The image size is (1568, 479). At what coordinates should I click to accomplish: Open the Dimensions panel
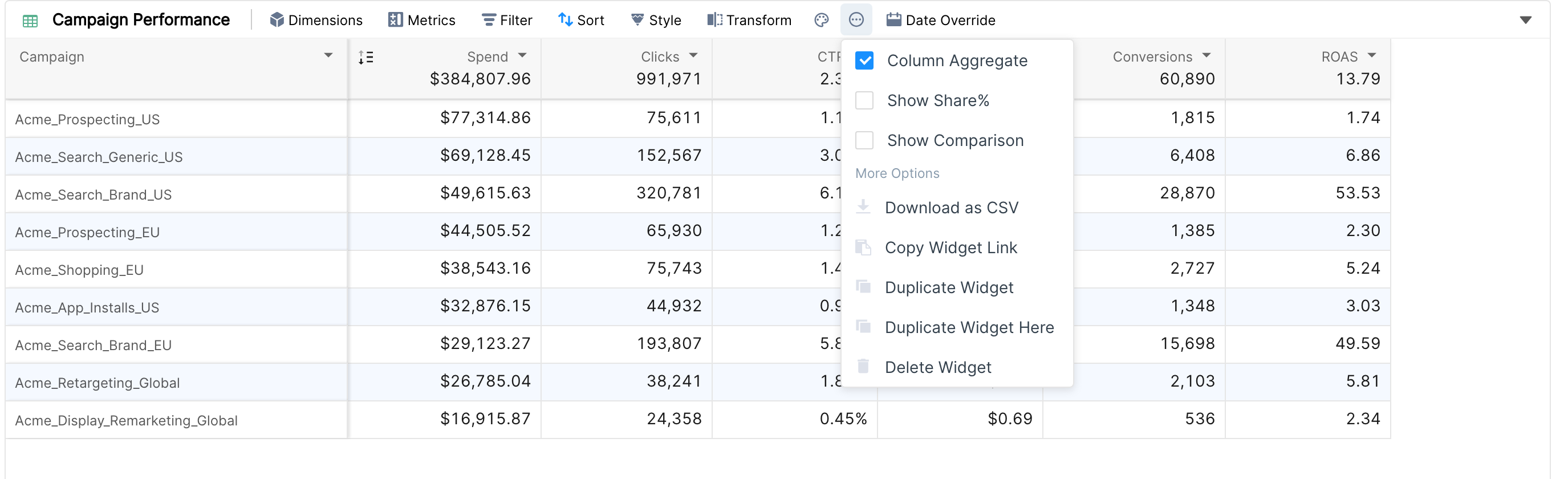pyautogui.click(x=316, y=20)
